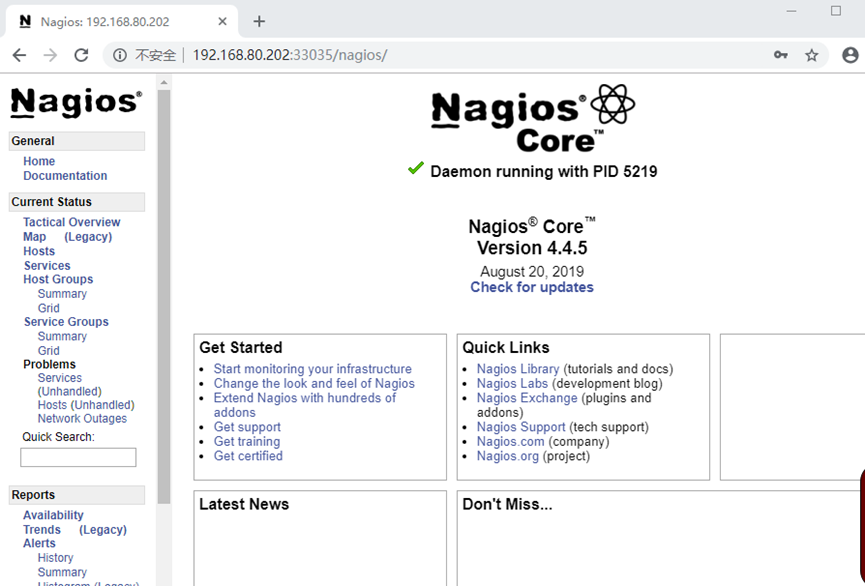Open Hosts problems link
The width and height of the screenshot is (865, 586).
52,405
